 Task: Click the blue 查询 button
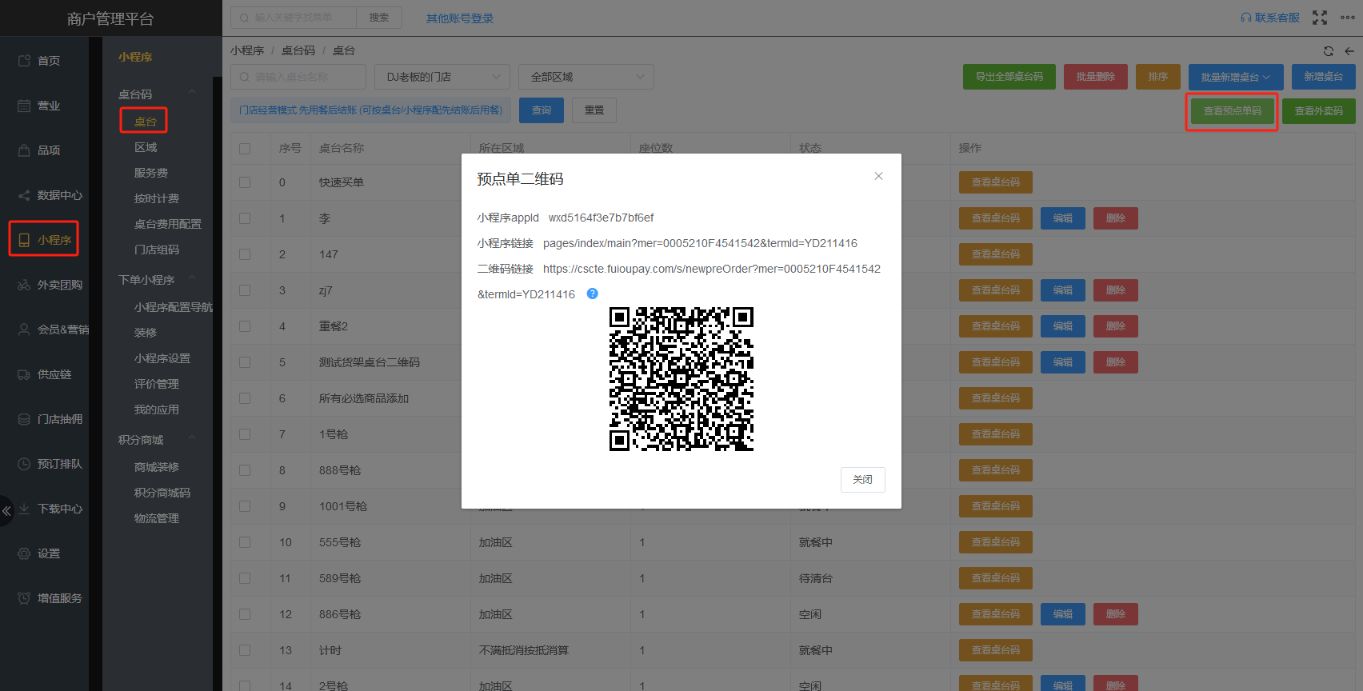point(541,111)
